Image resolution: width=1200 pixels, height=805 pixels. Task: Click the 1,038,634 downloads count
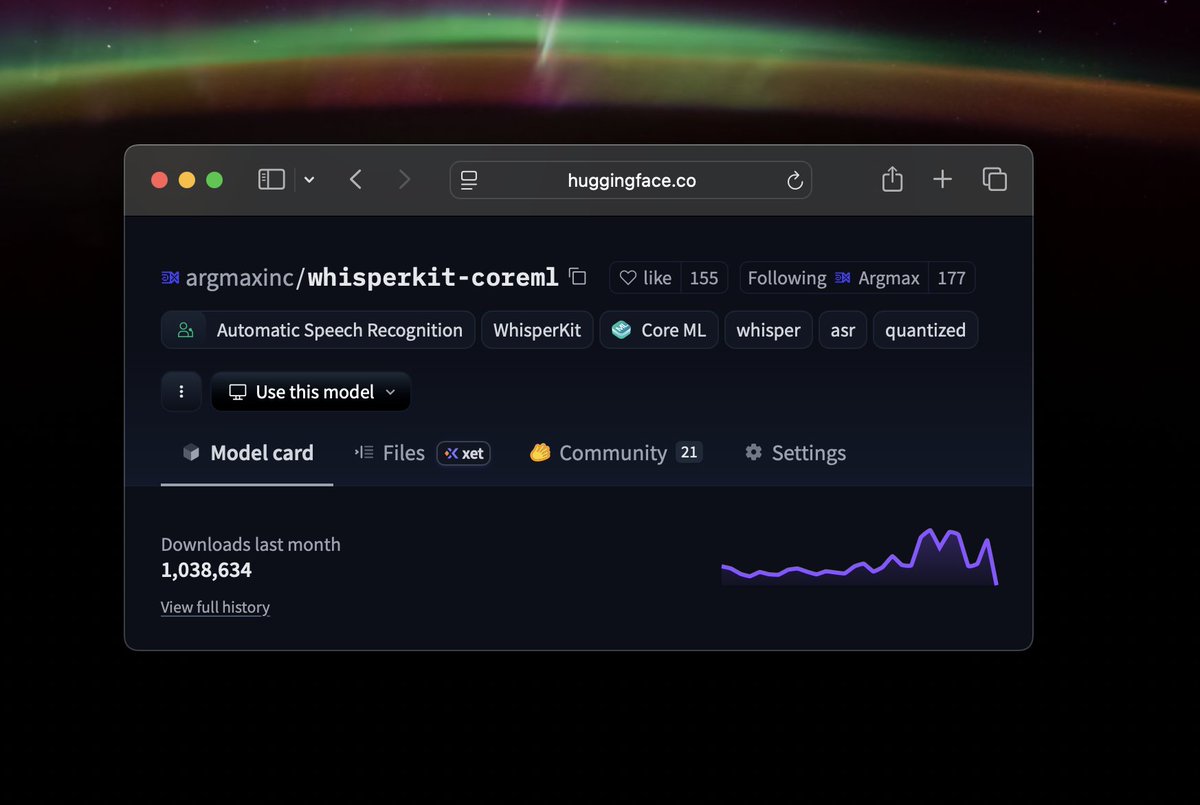click(x=206, y=570)
